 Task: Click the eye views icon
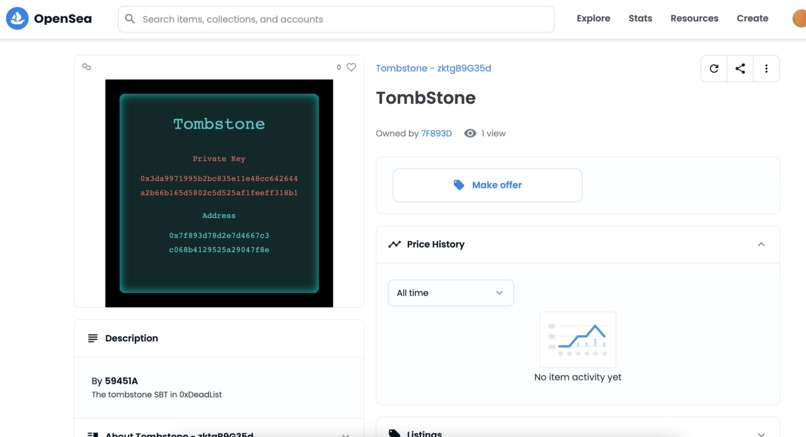pyautogui.click(x=470, y=134)
